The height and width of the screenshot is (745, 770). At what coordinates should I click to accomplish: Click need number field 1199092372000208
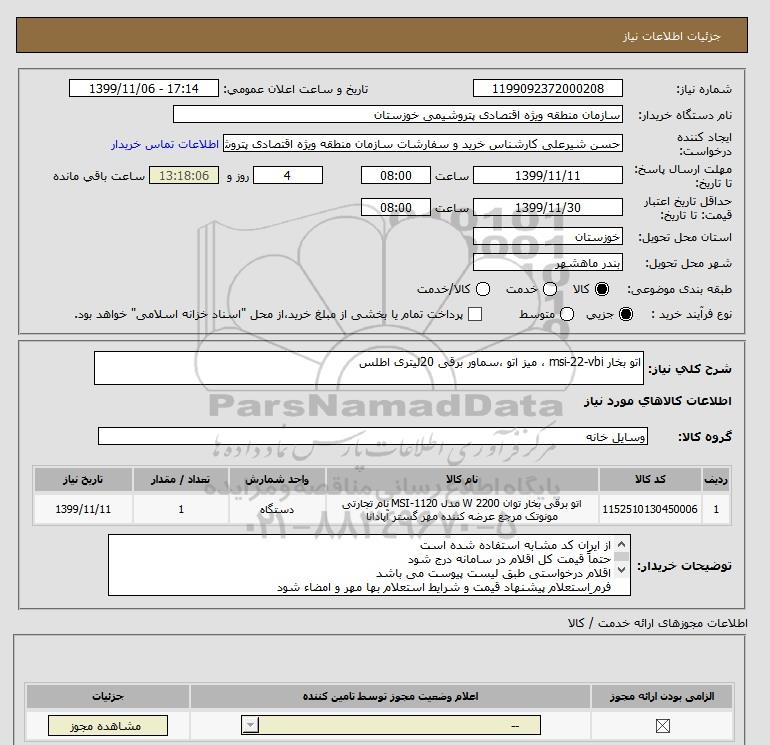point(548,88)
